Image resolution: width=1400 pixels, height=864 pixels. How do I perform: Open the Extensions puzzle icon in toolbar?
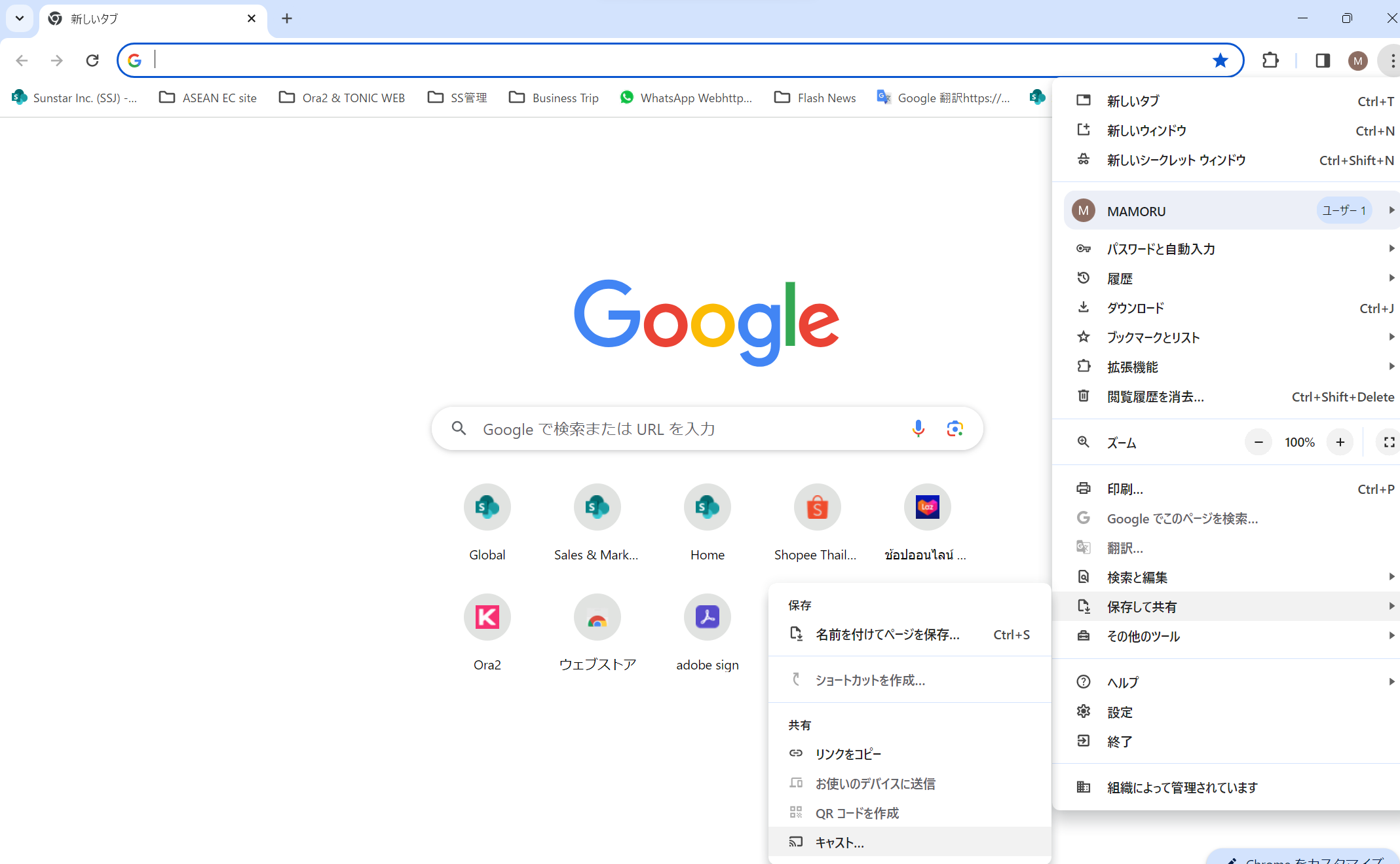(1270, 60)
